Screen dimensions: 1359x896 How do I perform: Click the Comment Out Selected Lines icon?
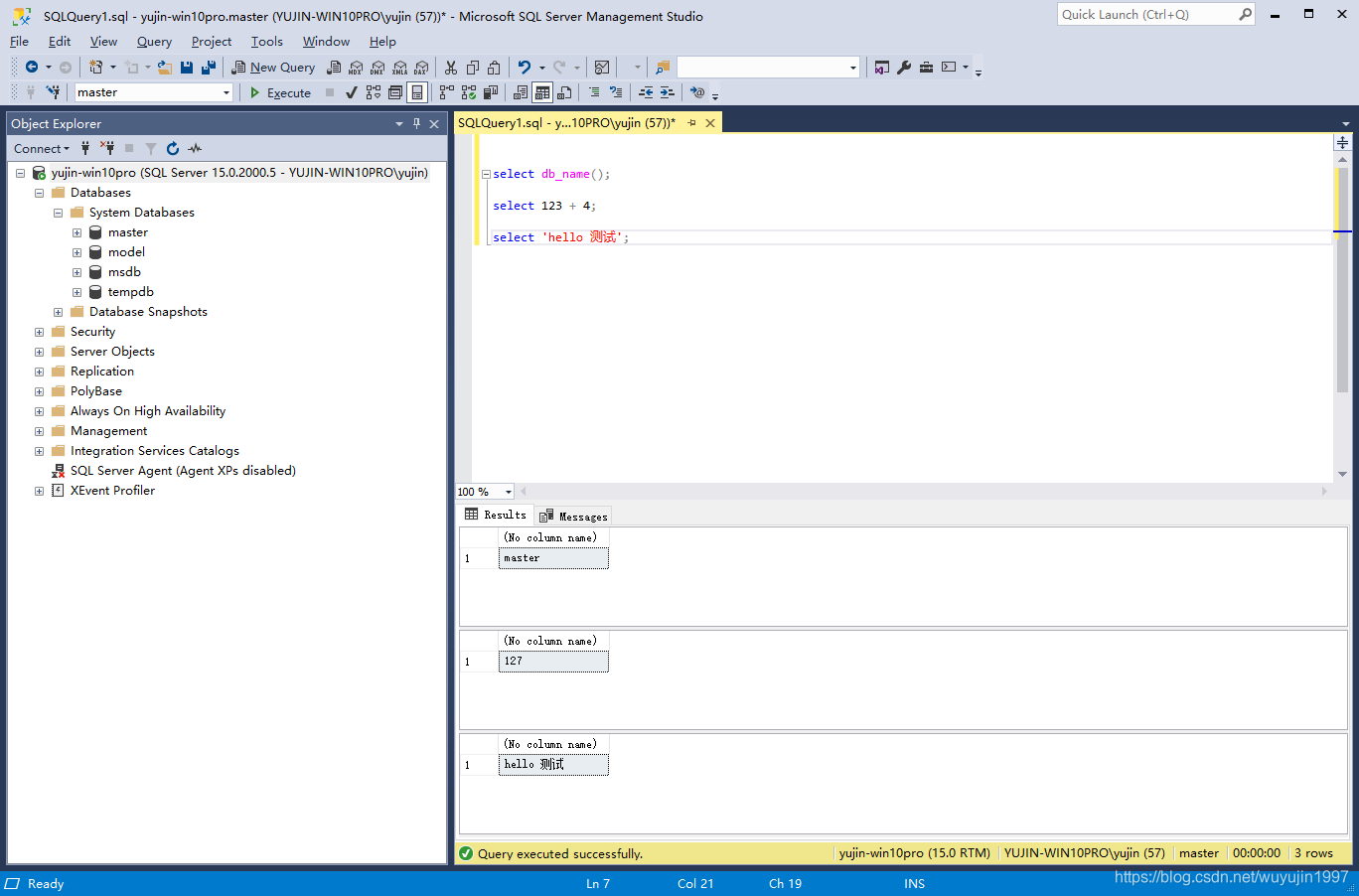click(x=594, y=92)
